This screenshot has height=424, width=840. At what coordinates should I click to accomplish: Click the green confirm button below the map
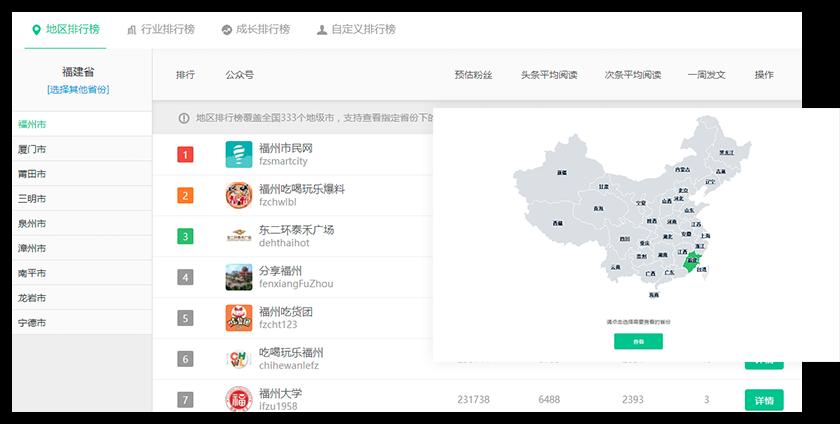(638, 341)
